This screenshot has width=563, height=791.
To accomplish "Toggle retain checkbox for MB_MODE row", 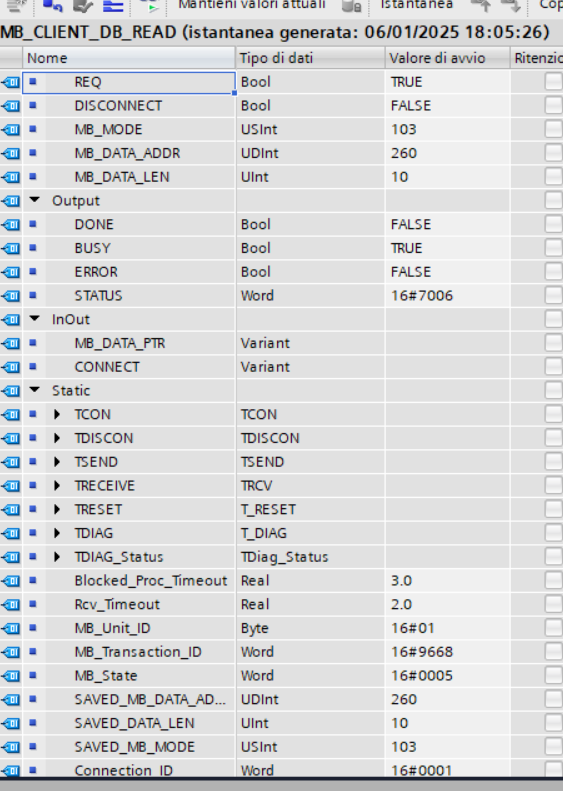I will click(553, 129).
